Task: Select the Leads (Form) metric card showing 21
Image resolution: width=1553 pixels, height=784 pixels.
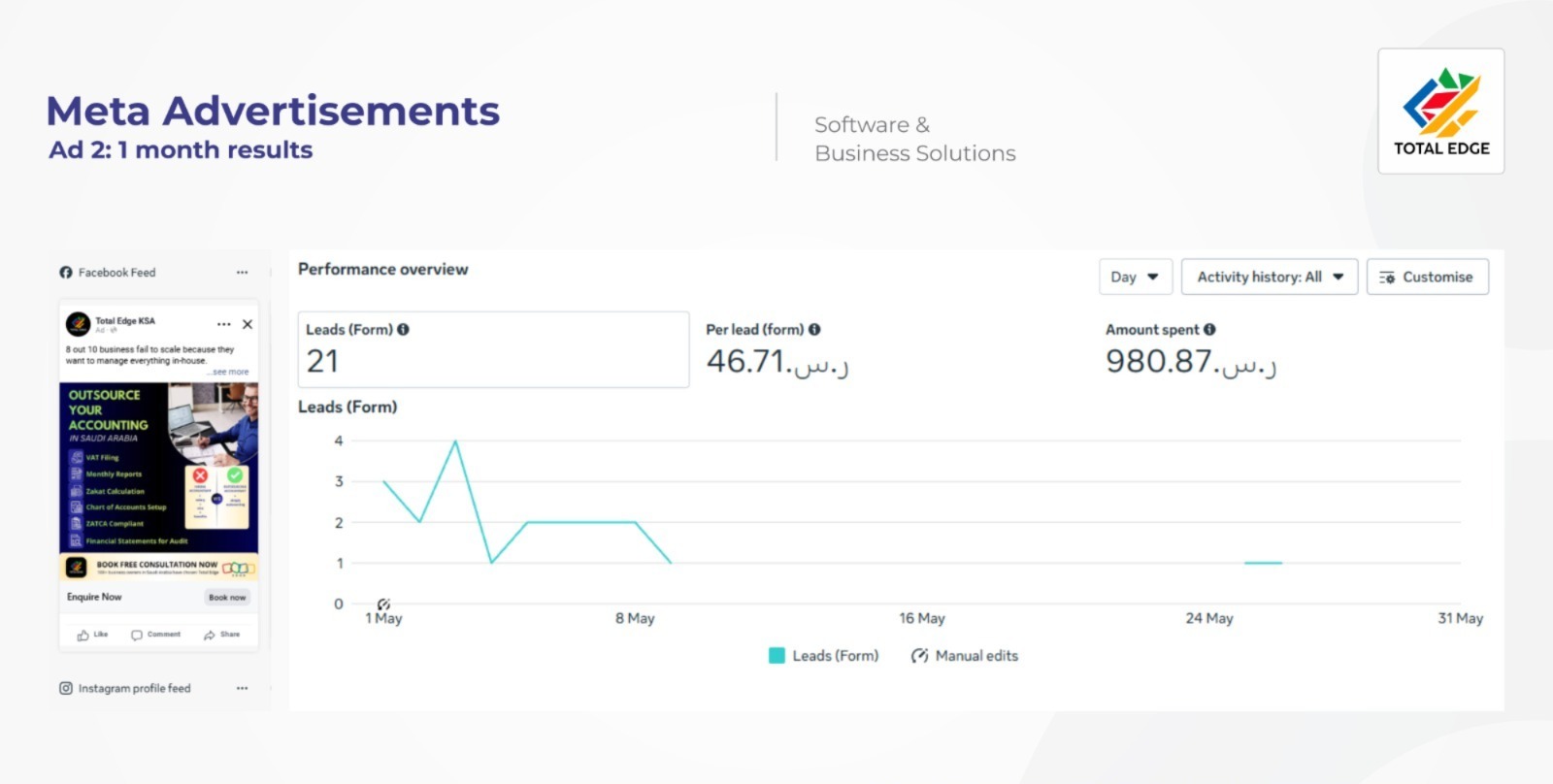Action: pyautogui.click(x=493, y=349)
